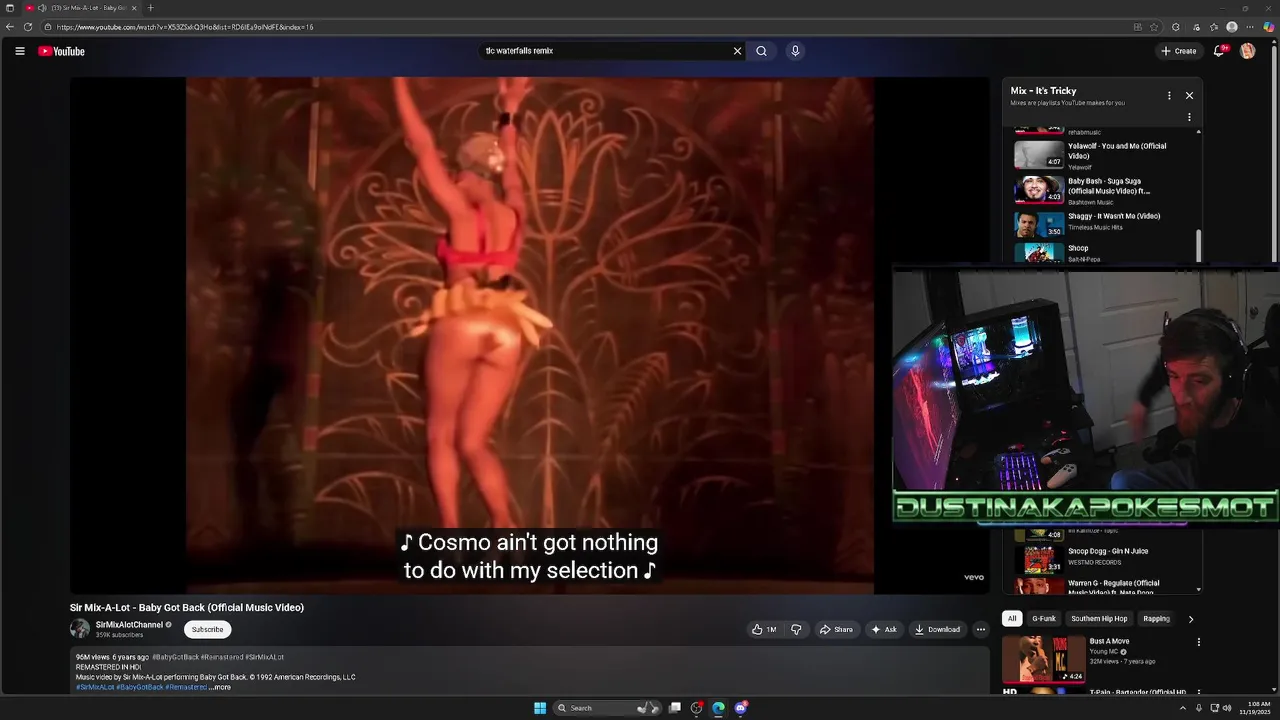Click the playlist panel scrollbar thumb

(1198, 245)
